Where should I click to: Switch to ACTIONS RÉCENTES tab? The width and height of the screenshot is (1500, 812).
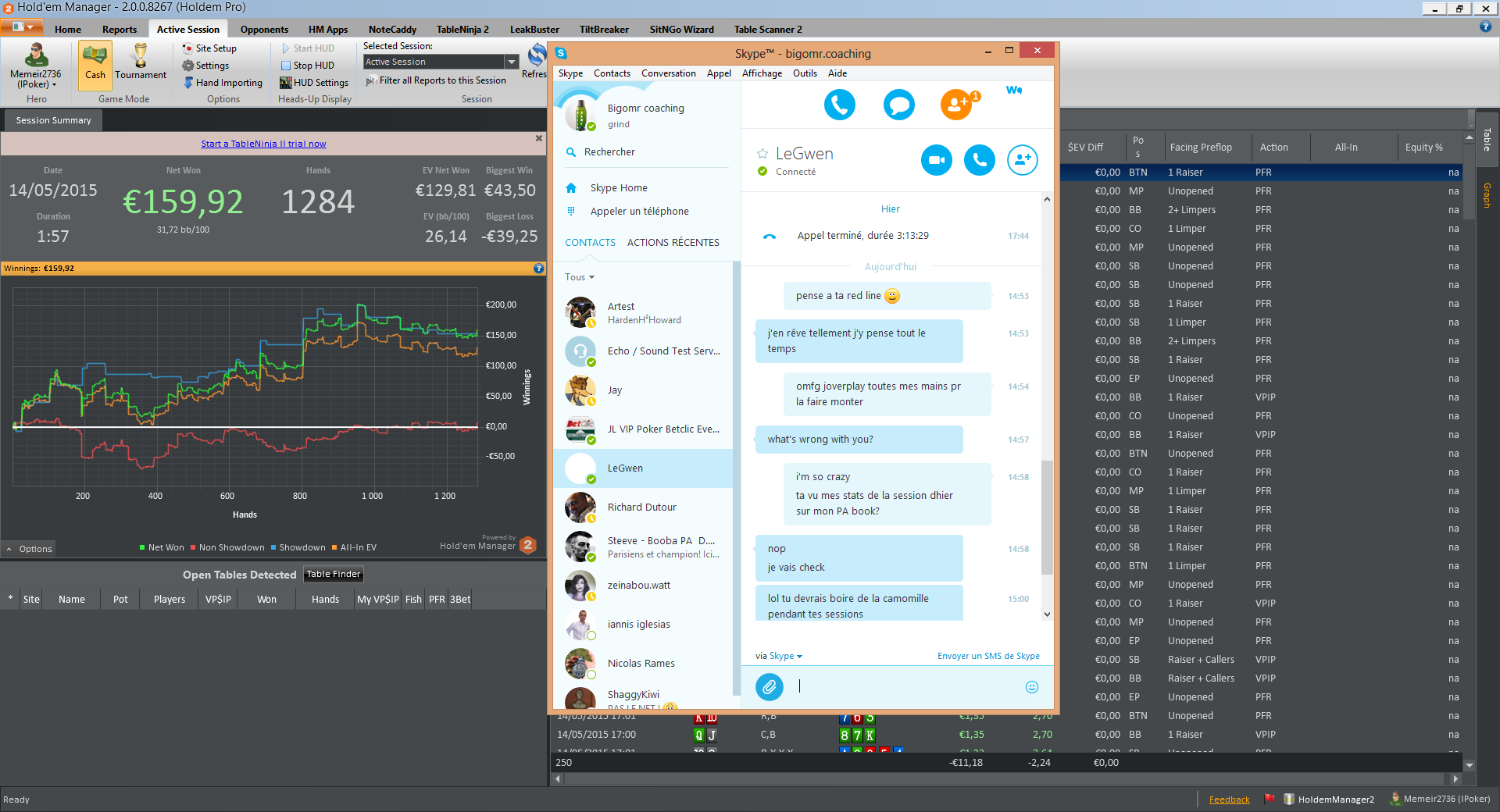673,243
